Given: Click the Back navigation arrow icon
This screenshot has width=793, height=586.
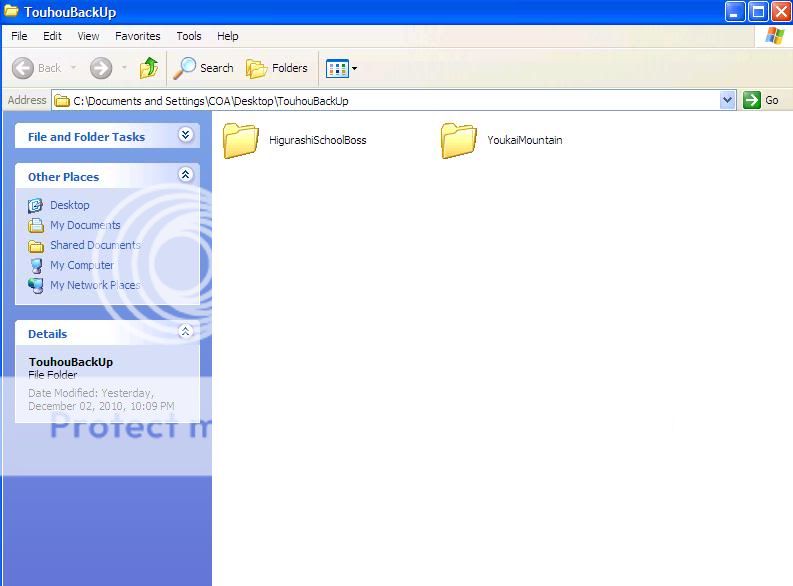Looking at the screenshot, I should tap(24, 68).
